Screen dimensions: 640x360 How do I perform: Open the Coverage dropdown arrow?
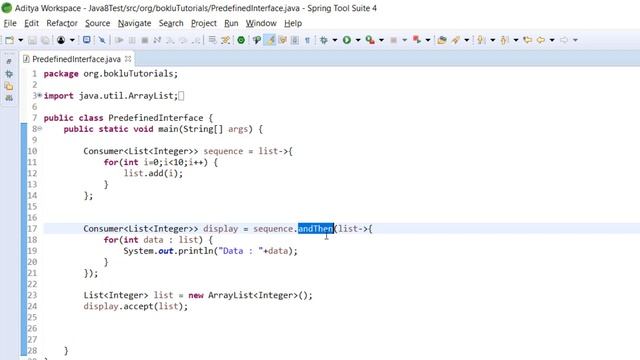(381, 40)
